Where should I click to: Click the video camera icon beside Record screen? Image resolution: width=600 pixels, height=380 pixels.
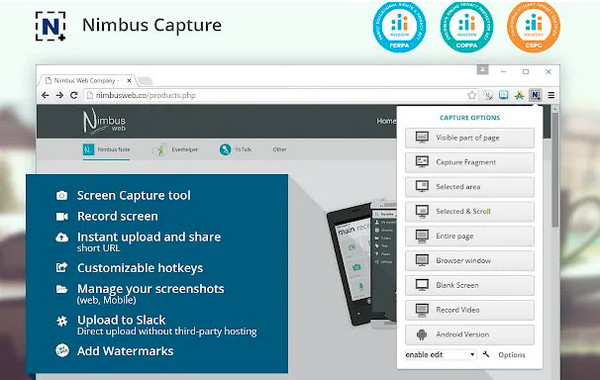pyautogui.click(x=62, y=217)
